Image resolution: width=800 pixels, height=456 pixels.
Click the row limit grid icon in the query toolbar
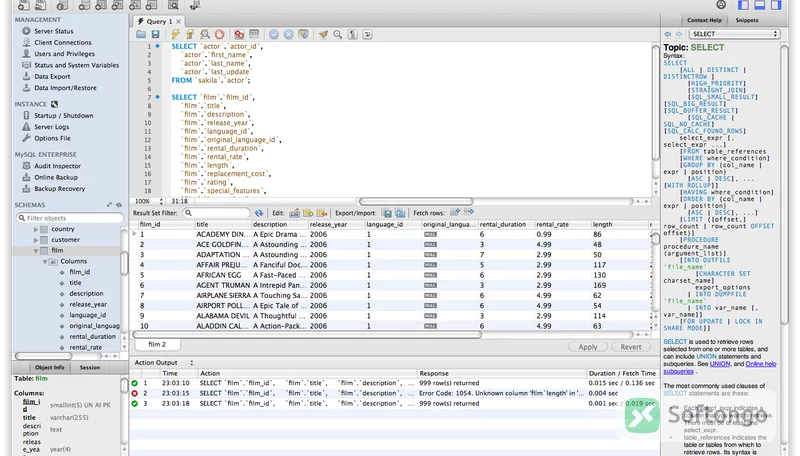point(254,34)
